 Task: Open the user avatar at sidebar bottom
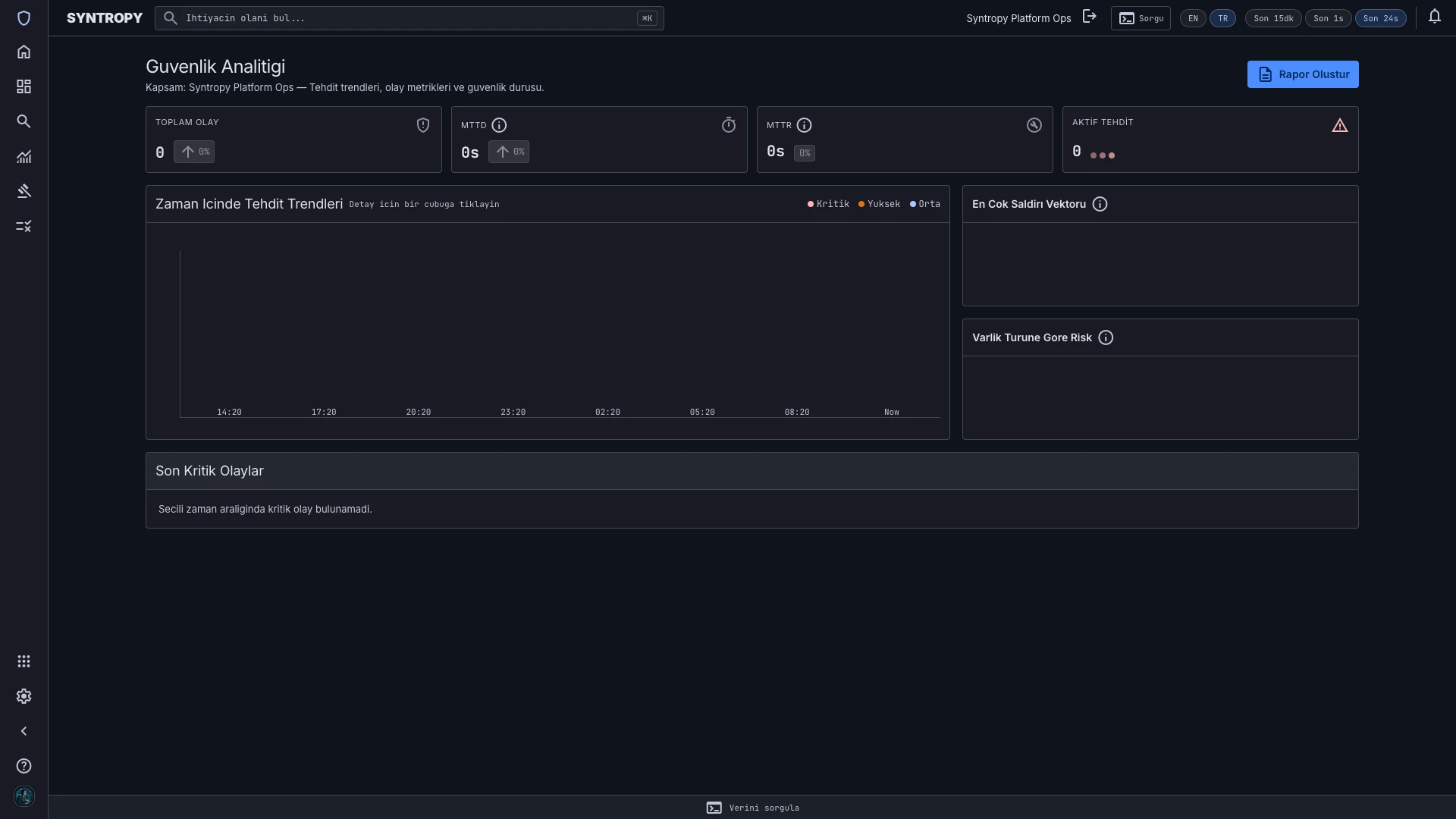(x=24, y=796)
